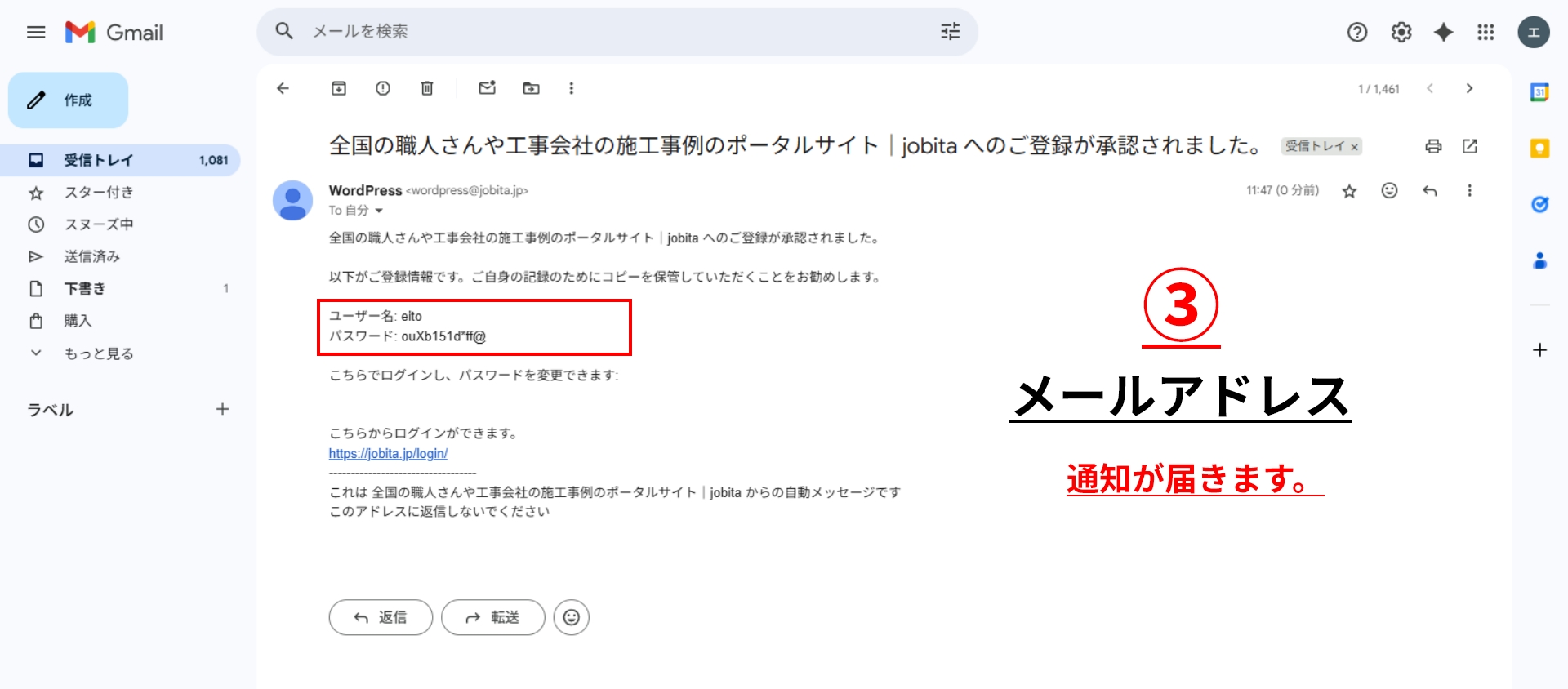Viewport: 1568px width, 689px height.
Task: Show search options in the search bar
Action: tap(950, 32)
